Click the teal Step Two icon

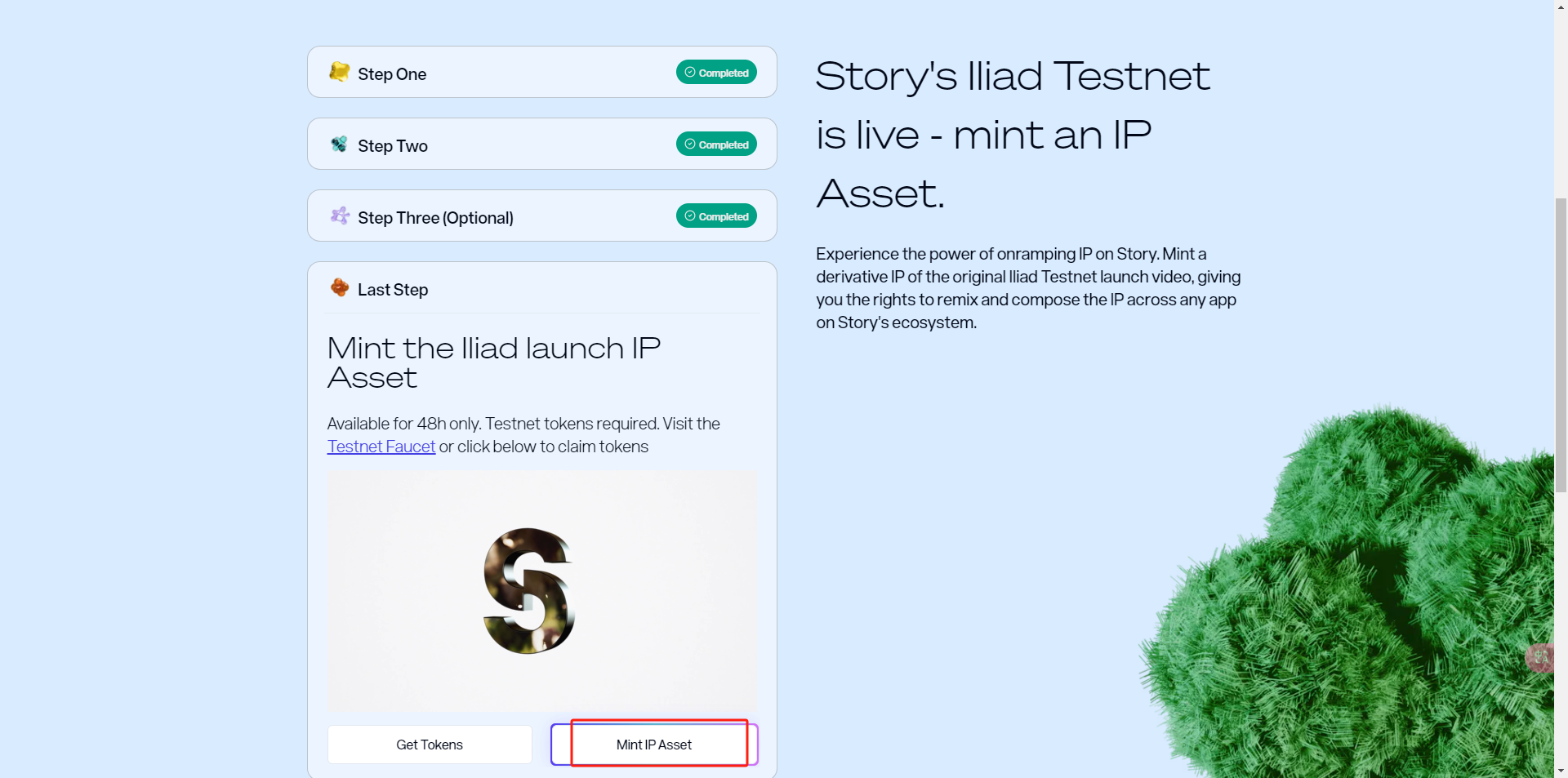pyautogui.click(x=339, y=144)
